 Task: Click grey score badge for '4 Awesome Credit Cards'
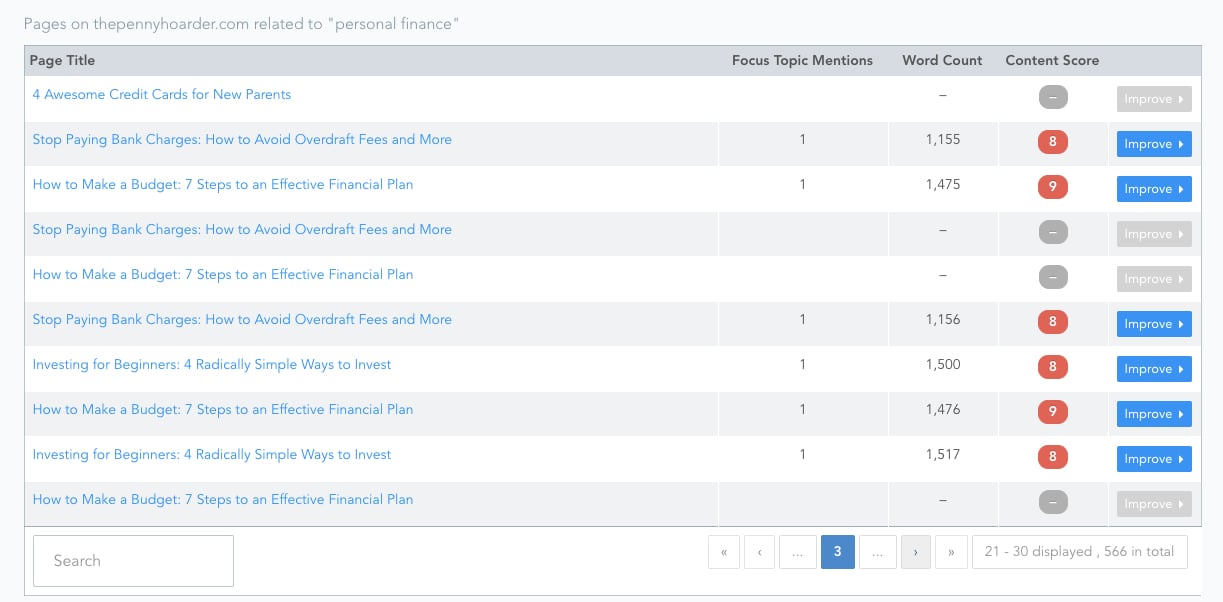coord(1052,97)
